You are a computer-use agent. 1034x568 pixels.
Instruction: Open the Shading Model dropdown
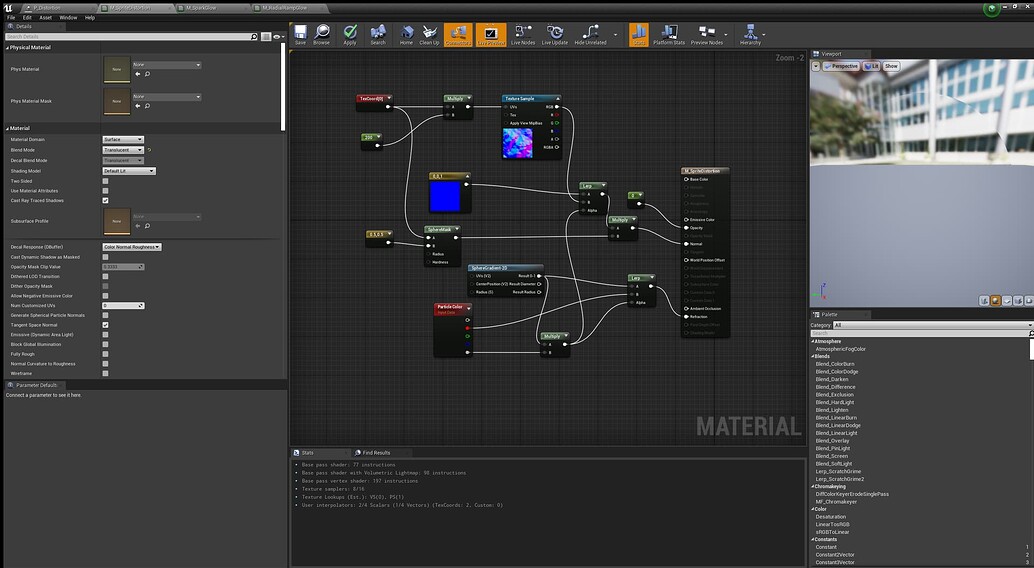point(129,171)
